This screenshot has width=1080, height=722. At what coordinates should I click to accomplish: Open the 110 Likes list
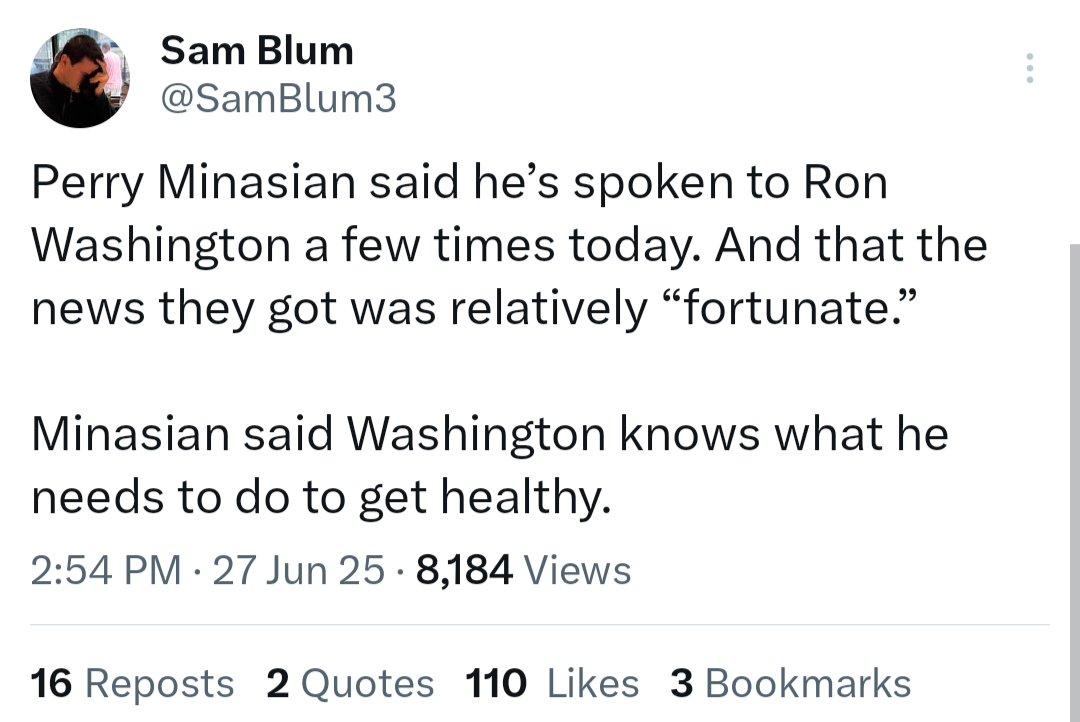[552, 683]
